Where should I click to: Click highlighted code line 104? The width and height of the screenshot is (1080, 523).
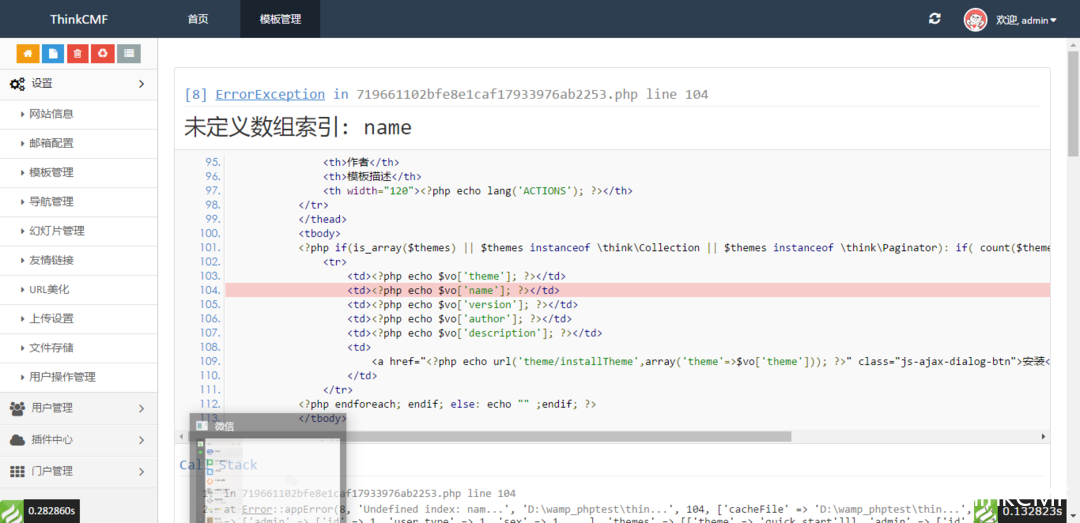click(x=638, y=291)
